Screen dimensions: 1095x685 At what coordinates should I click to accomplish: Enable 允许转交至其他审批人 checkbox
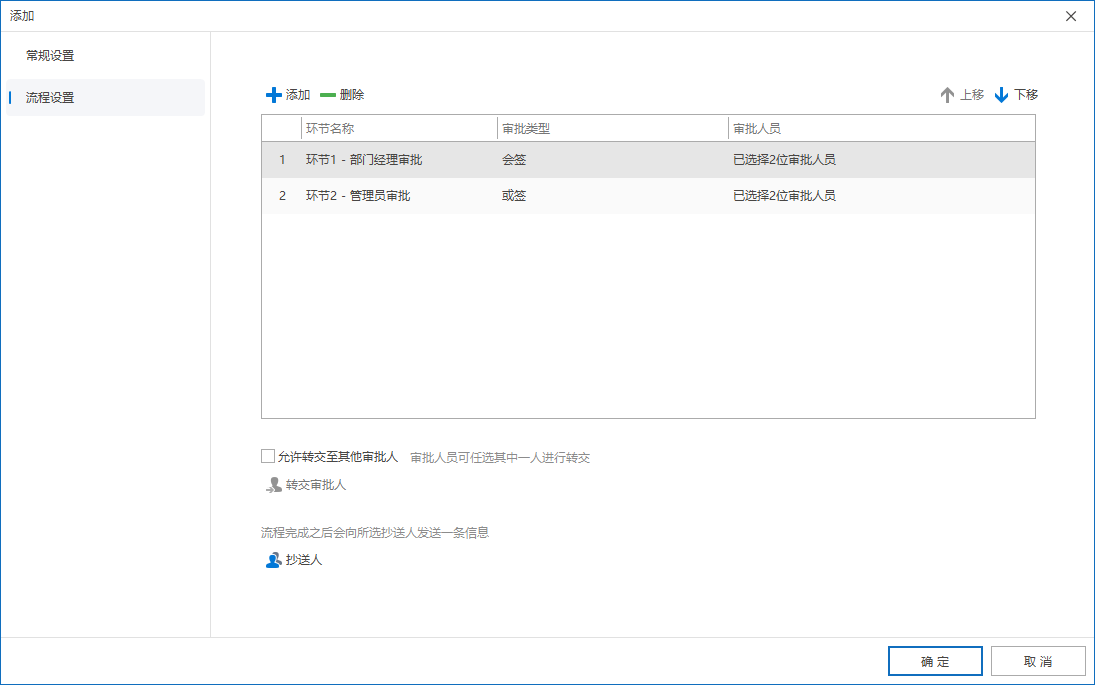point(268,456)
